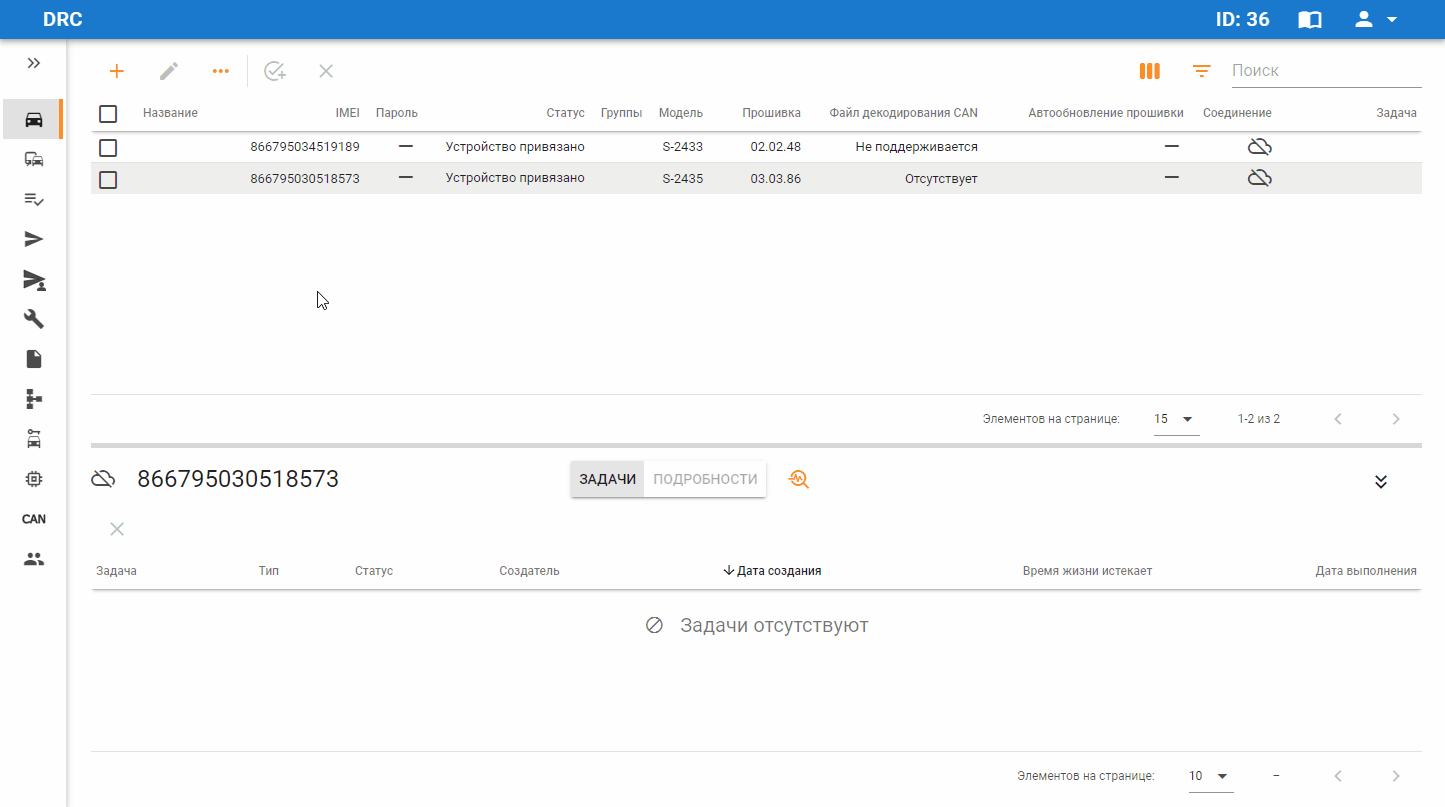Click the add-task check circle icon
This screenshot has height=807, width=1445.
(274, 71)
